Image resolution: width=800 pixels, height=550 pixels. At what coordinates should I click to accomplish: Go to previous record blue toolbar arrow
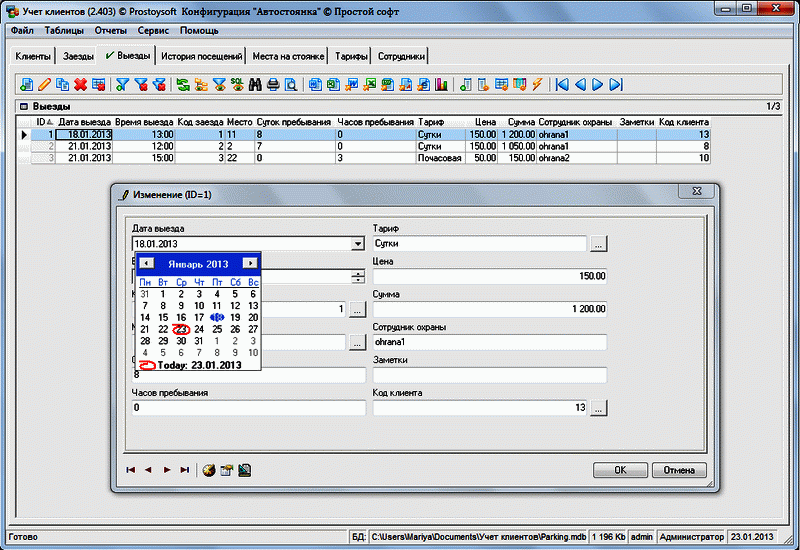[580, 85]
